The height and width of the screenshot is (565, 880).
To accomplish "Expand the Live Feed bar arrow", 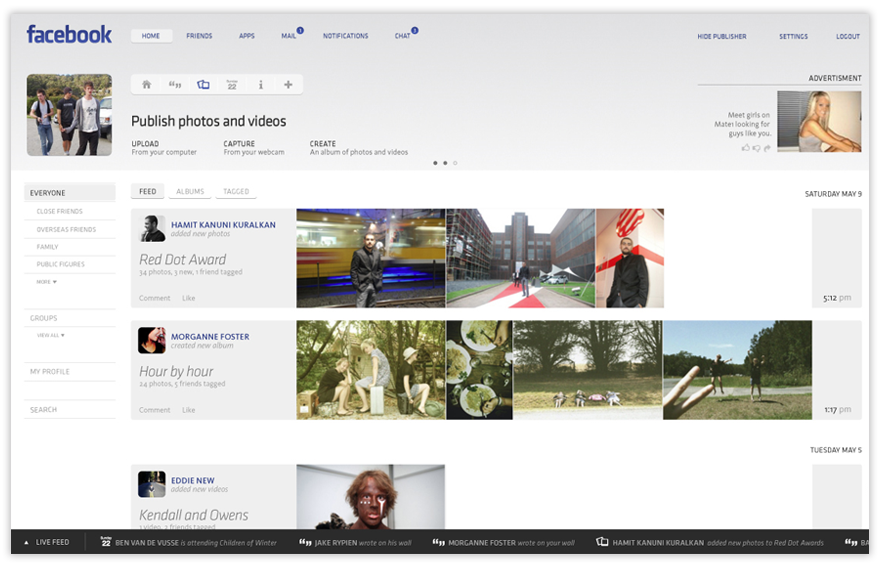I will point(26,543).
